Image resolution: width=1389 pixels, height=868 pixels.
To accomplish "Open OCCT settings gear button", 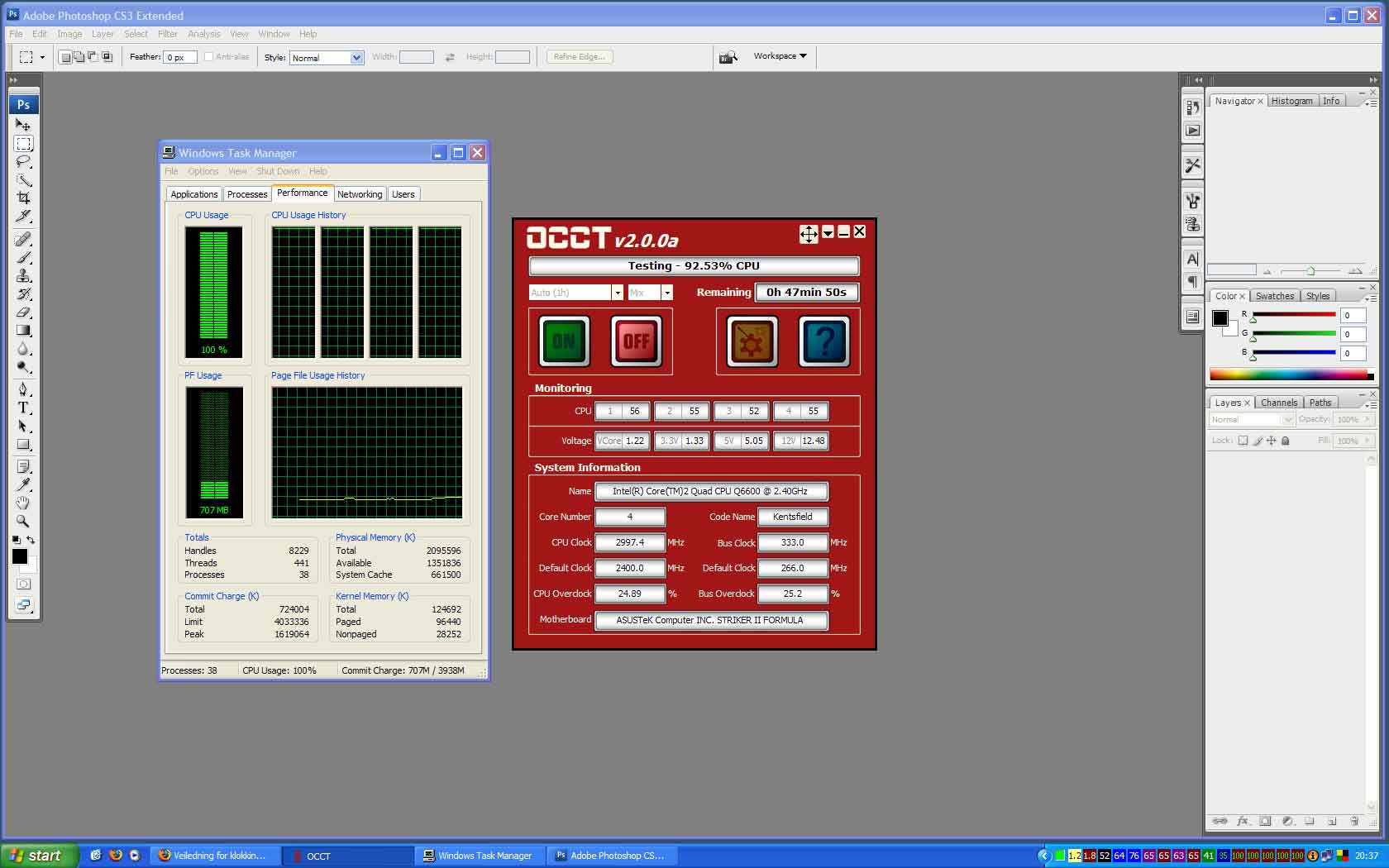I will pos(752,341).
